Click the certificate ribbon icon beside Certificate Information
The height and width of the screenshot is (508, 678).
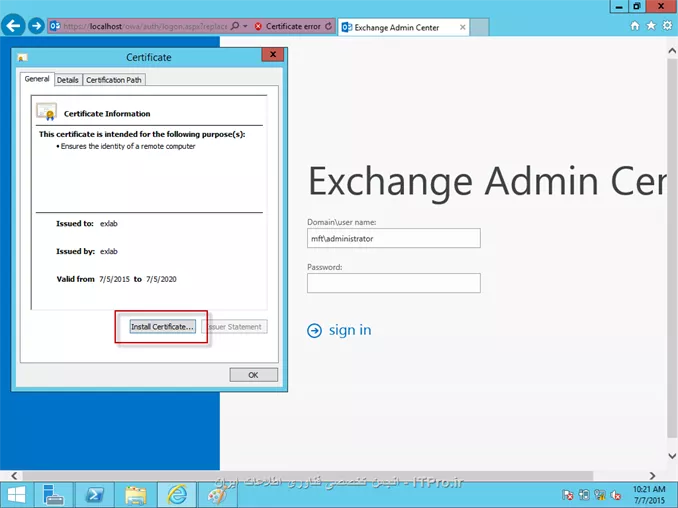click(47, 112)
